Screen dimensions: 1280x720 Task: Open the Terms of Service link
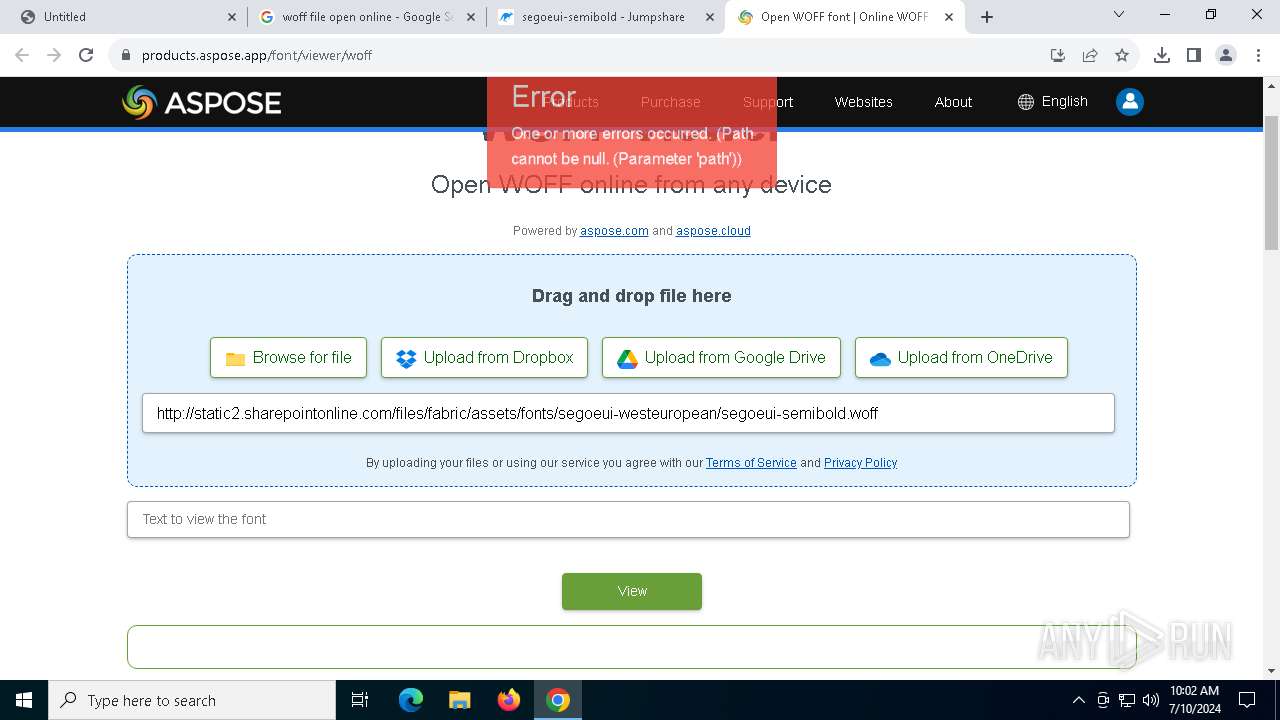(751, 463)
